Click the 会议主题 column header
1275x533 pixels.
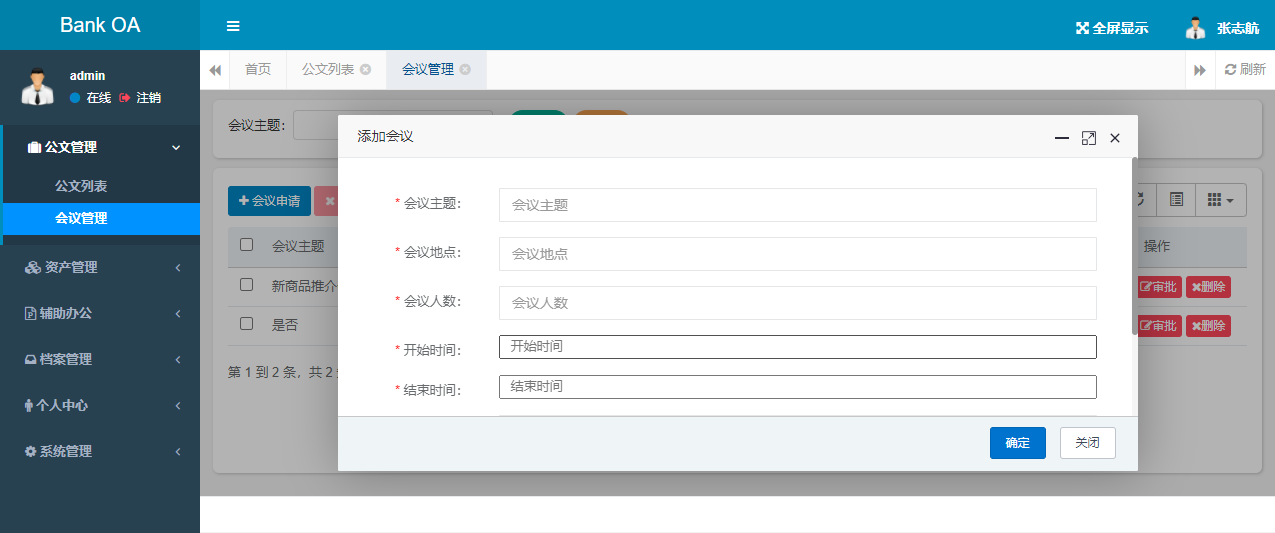(x=298, y=246)
